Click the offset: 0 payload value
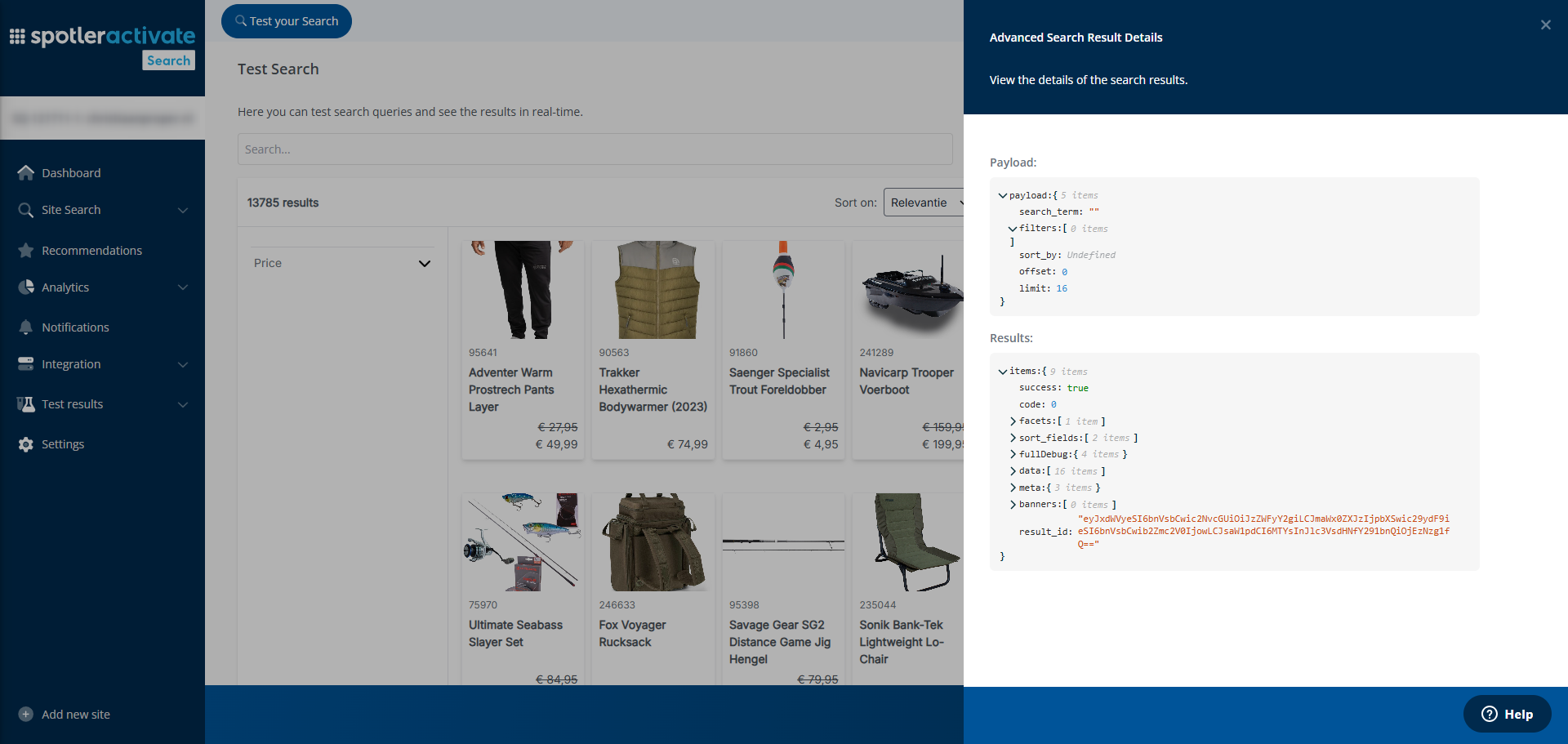 [1064, 272]
